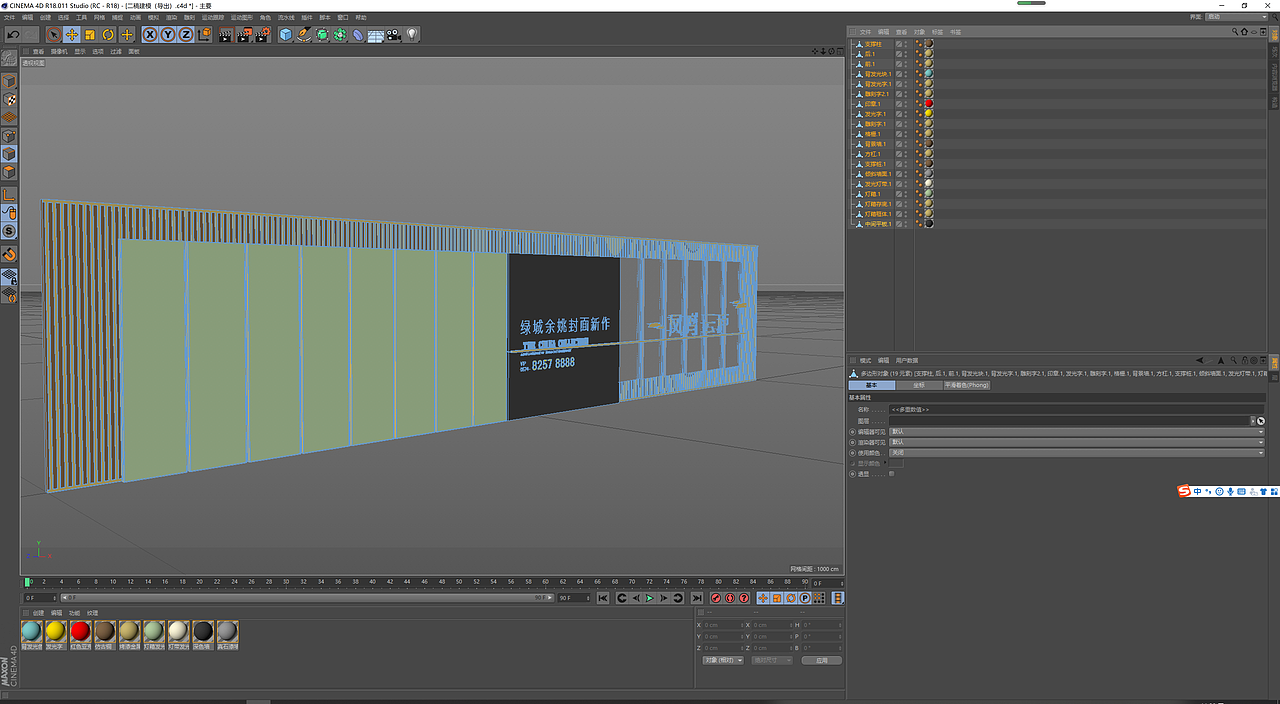
Task: Activate the Scale tool
Action: tap(90, 35)
